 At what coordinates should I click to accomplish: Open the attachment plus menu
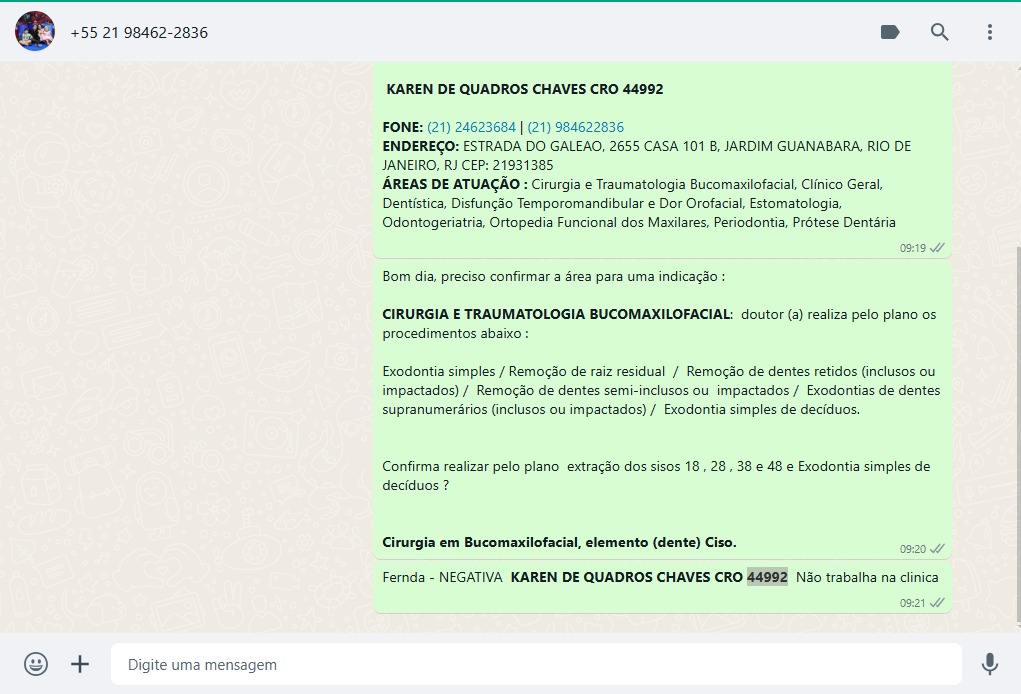pyautogui.click(x=80, y=664)
